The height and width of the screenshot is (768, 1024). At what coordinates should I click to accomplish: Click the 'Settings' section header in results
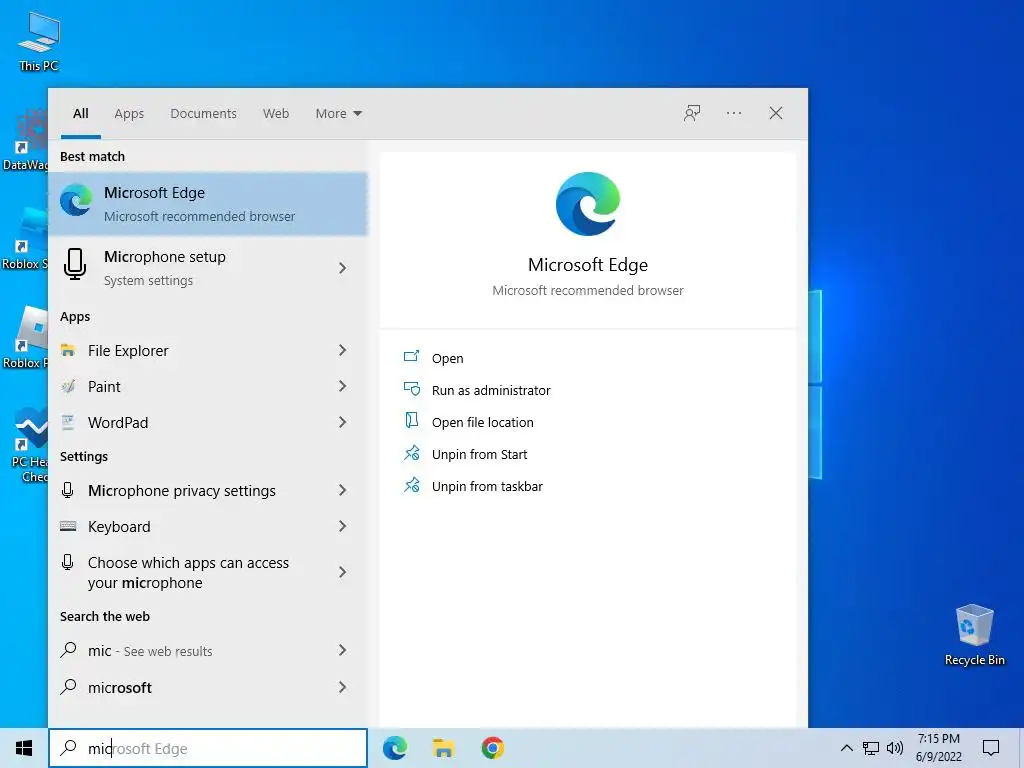(84, 456)
